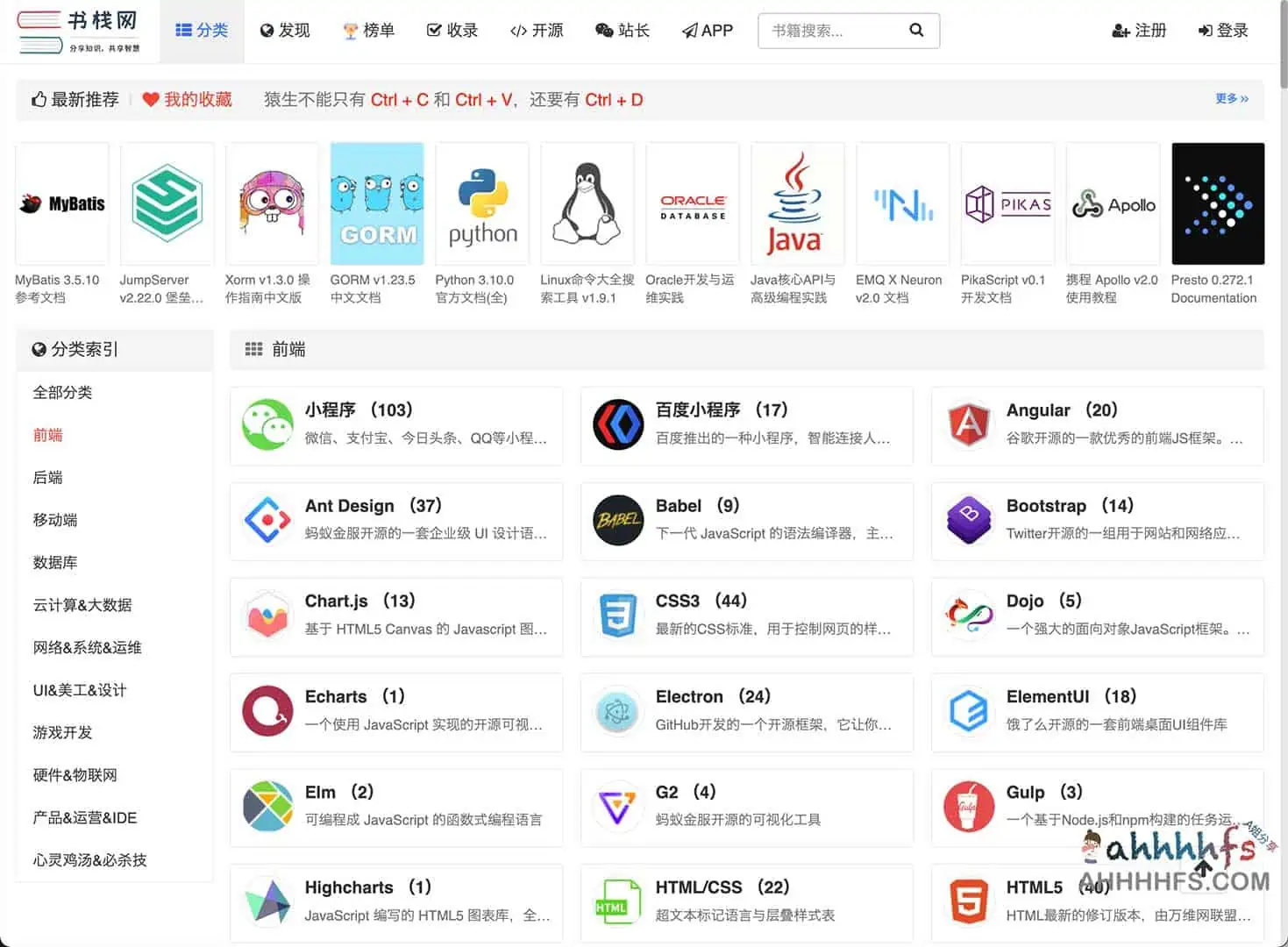The height and width of the screenshot is (947, 1288).
Task: Click the back-to-top arrow icon
Action: point(1203,870)
